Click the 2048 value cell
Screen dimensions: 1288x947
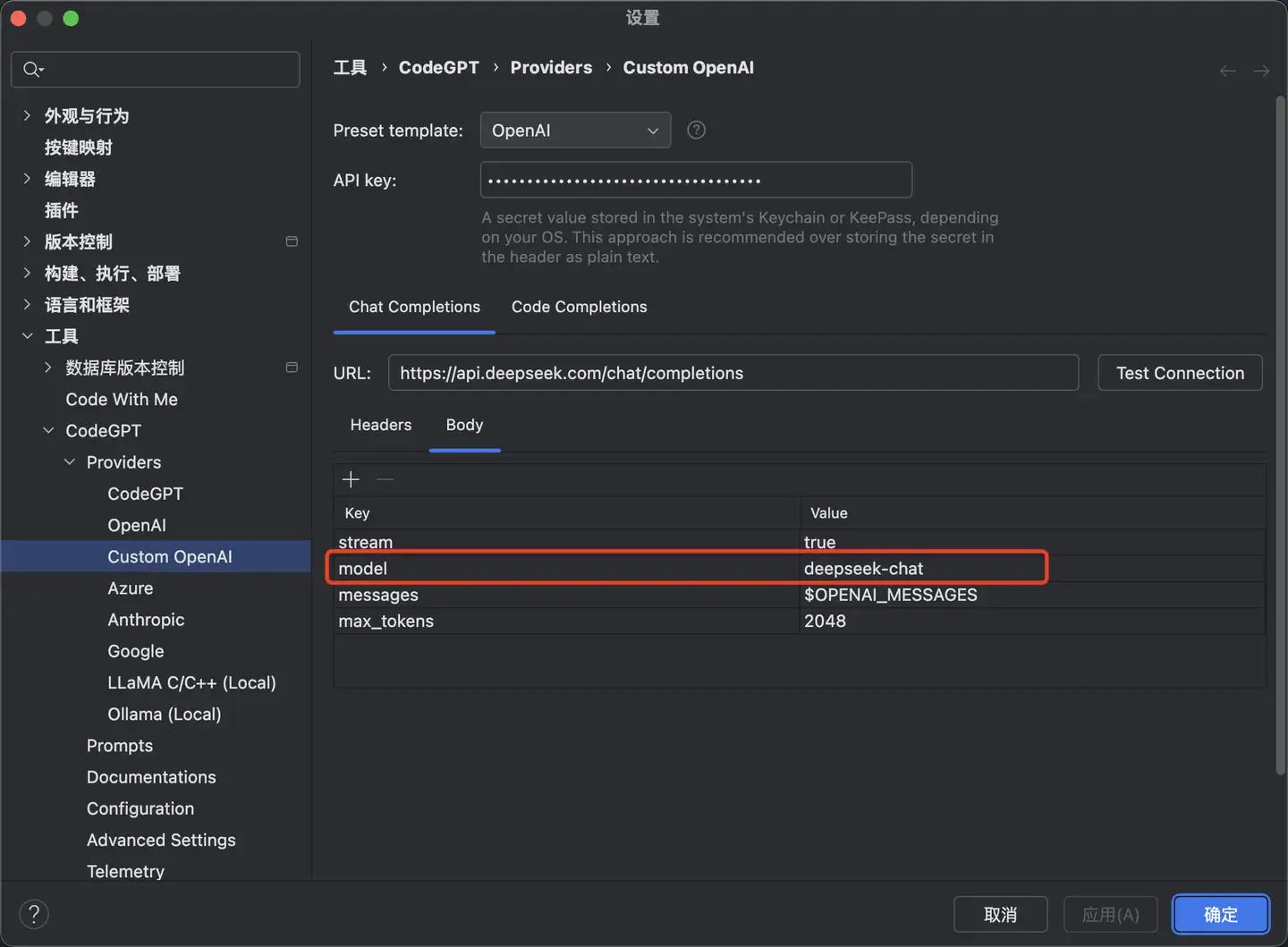pyautogui.click(x=1032, y=621)
